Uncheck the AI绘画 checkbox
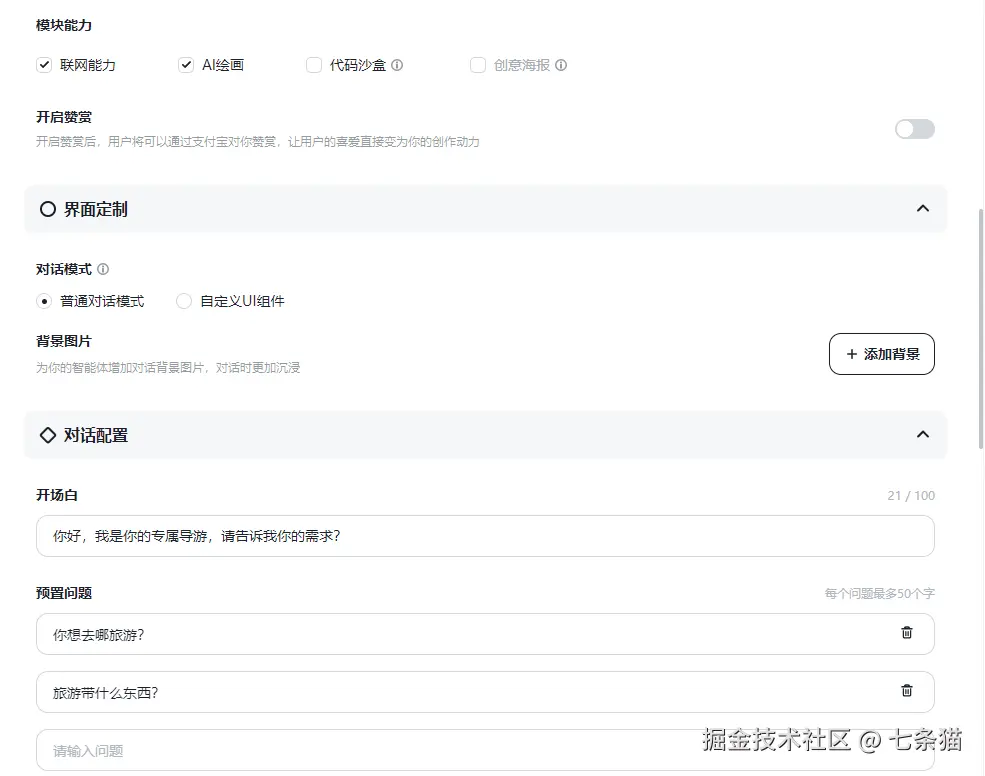The image size is (985, 776). pos(186,65)
